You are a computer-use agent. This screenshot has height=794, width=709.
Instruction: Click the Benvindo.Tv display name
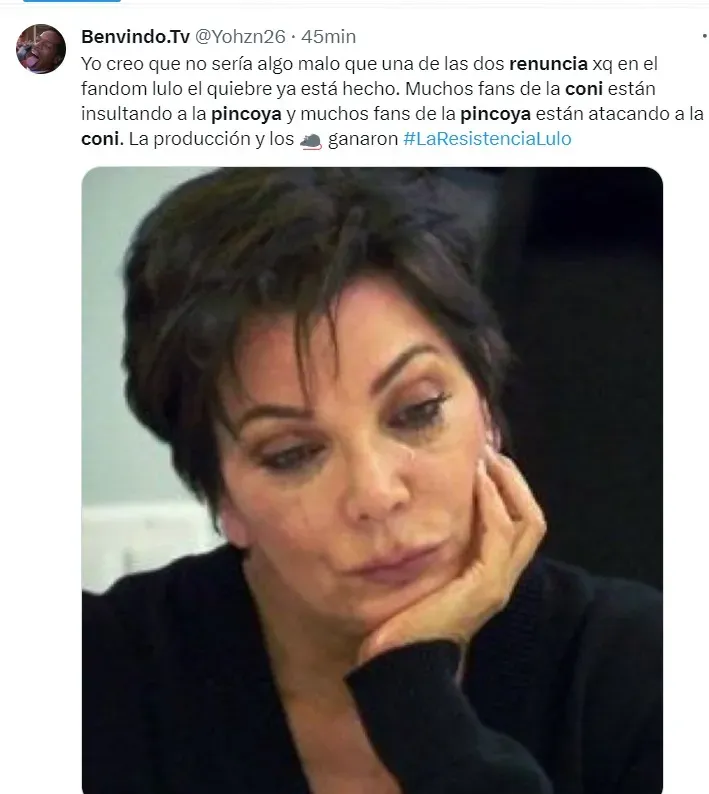pyautogui.click(x=135, y=36)
